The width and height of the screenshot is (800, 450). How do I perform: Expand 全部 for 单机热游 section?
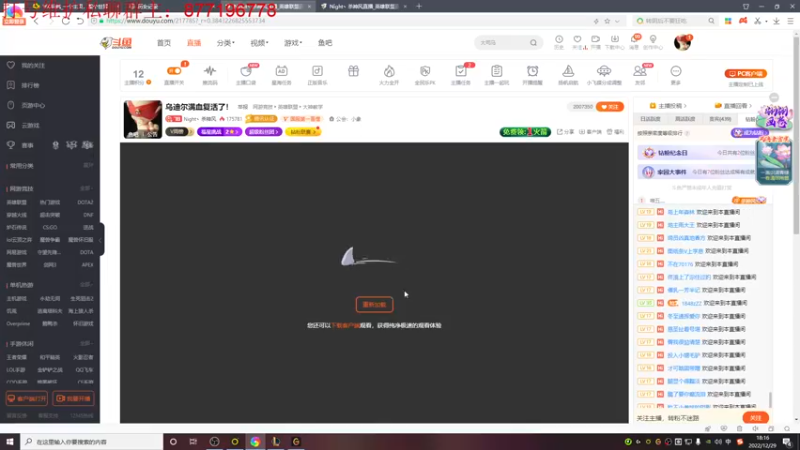pyautogui.click(x=87, y=285)
